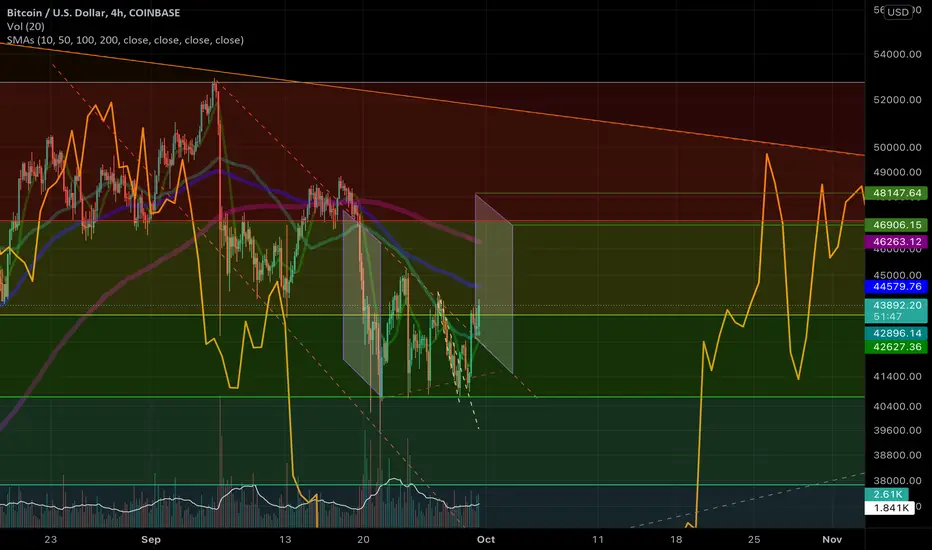Click the current price label 43892.20
The image size is (932, 550).
click(896, 305)
